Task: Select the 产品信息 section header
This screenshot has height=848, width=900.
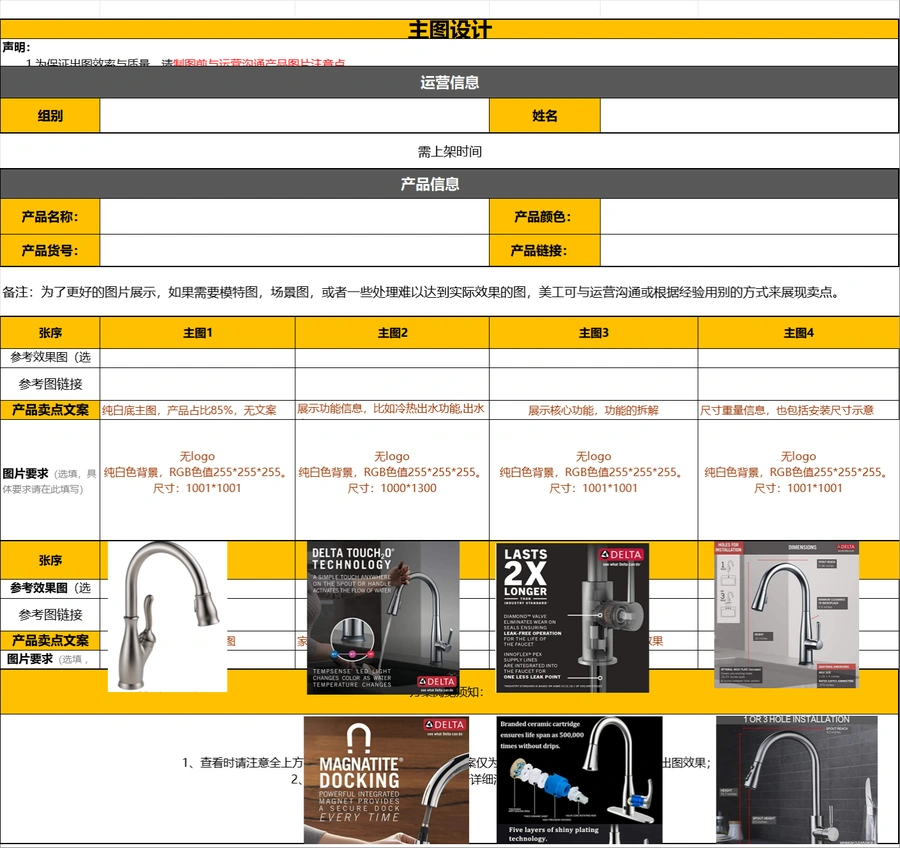Action: point(449,184)
